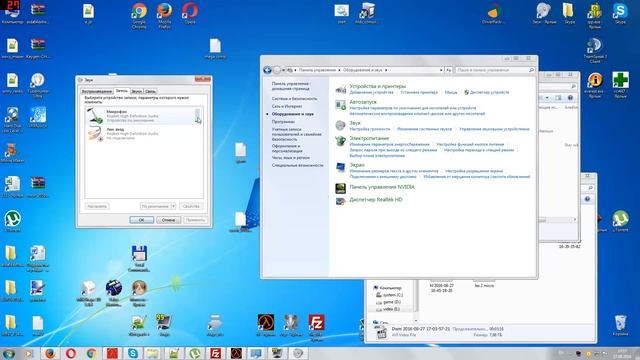This screenshot has width=640, height=360.
Task: Click the refresh button beside the address bar
Action: click(449, 70)
